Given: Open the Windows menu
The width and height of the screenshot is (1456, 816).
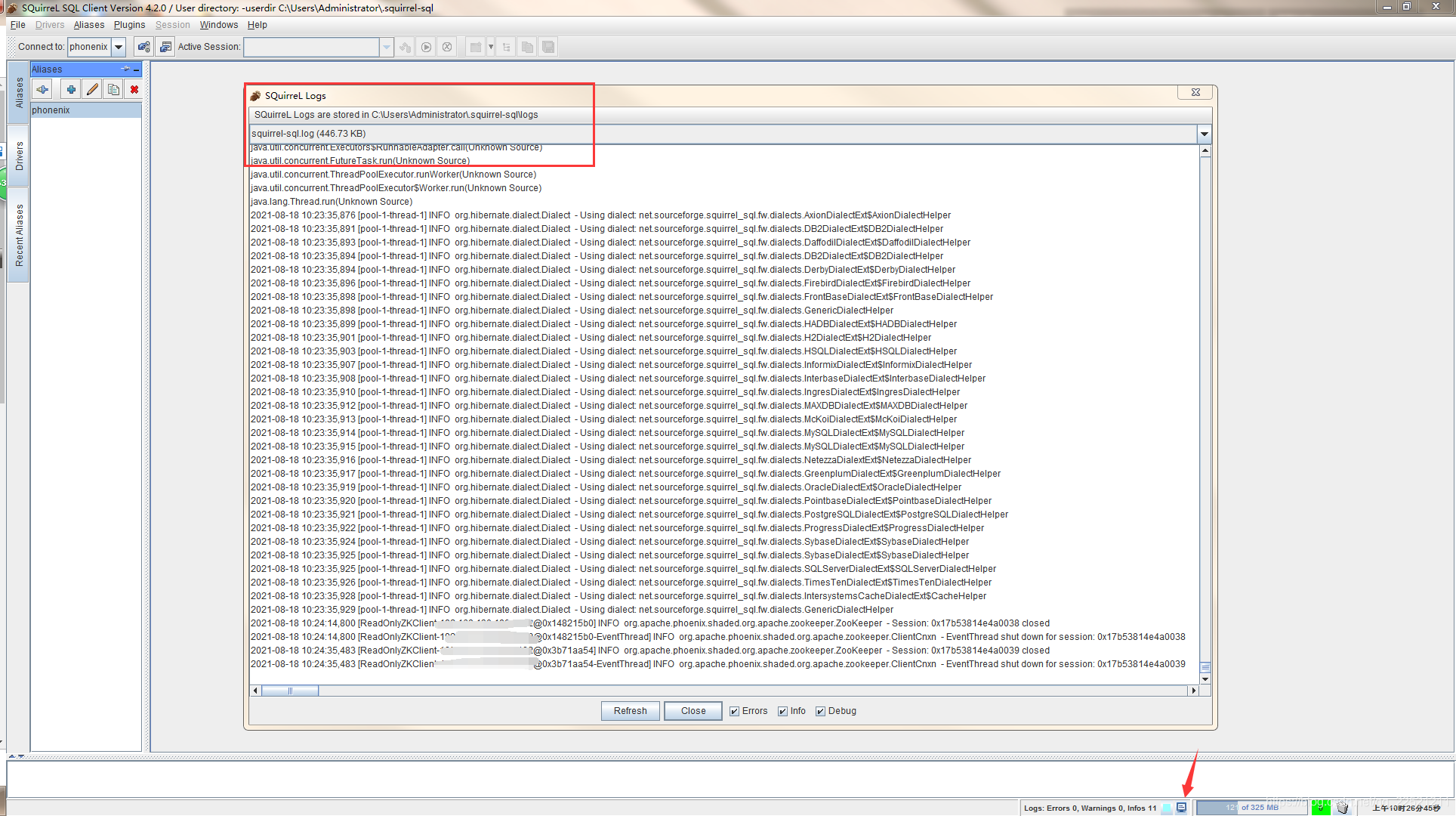Looking at the screenshot, I should tap(219, 25).
